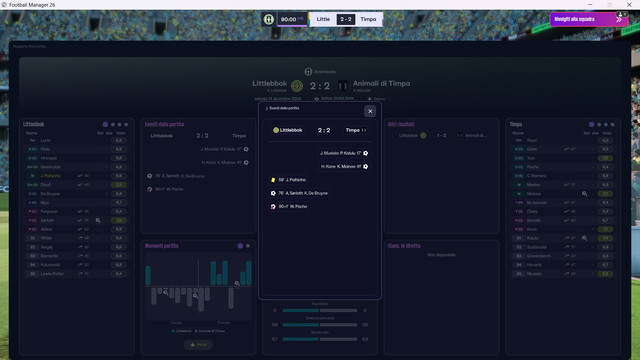This screenshot has width=640, height=360.
Task: Click the double-chevron arrow on Rivolgiti alla squadra
Action: click(619, 19)
